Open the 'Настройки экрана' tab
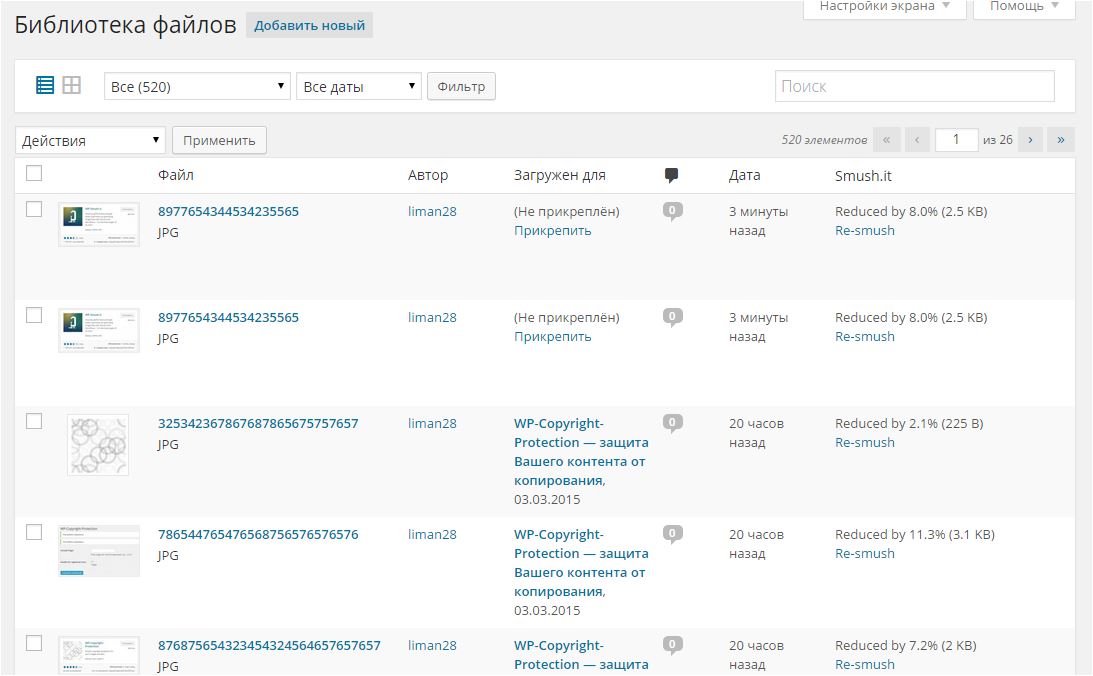 pyautogui.click(x=885, y=7)
